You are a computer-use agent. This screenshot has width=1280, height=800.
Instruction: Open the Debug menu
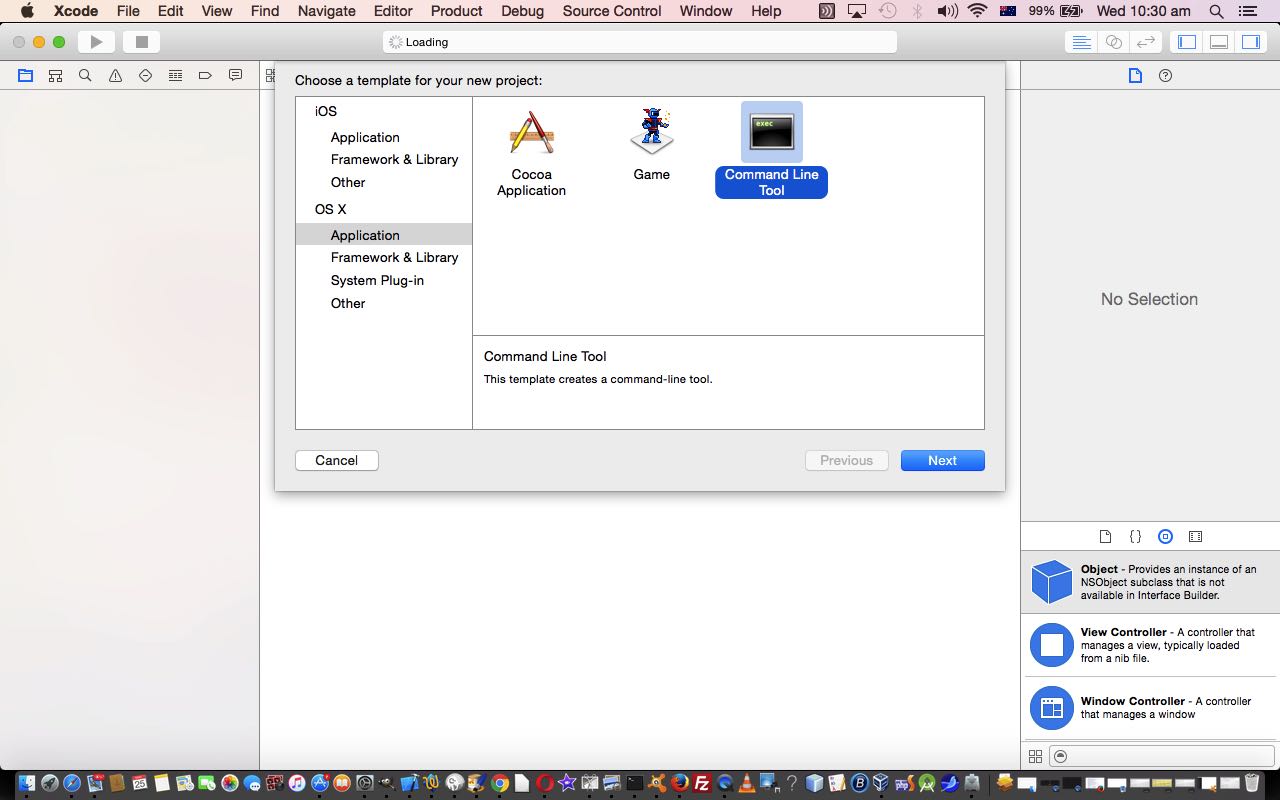(523, 11)
